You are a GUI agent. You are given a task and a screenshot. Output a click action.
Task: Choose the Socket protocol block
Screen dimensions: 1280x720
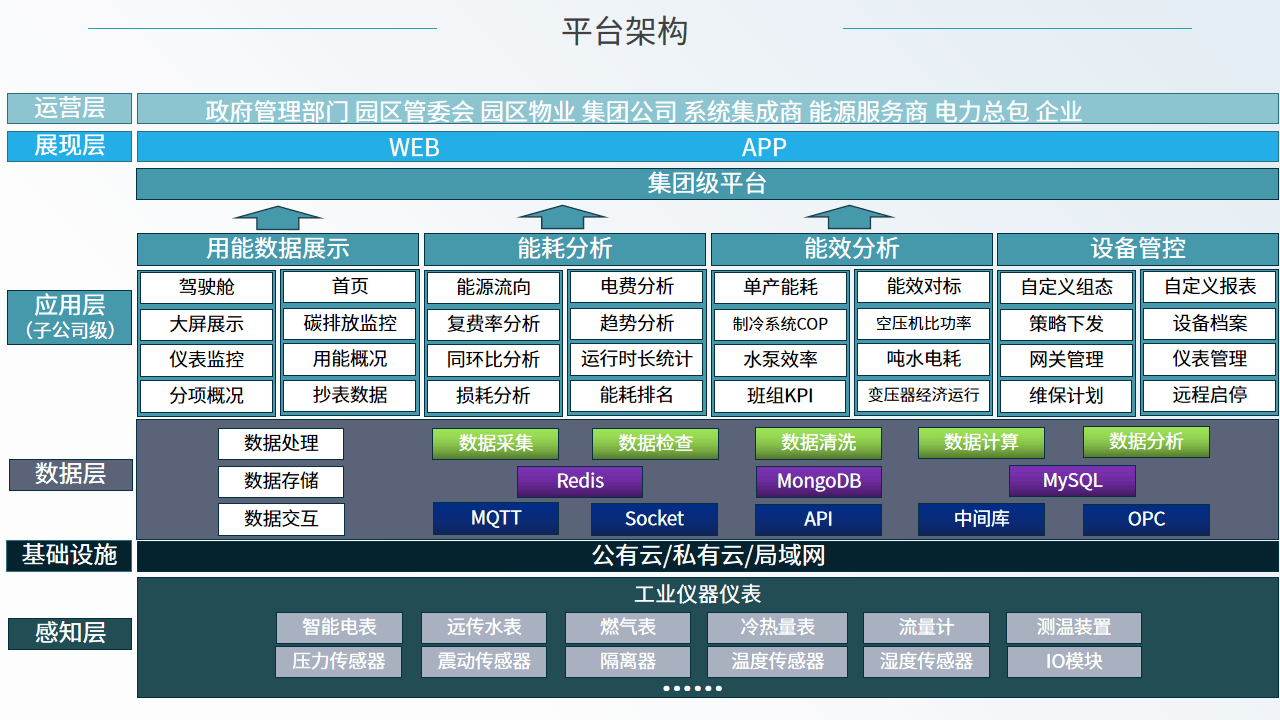[654, 519]
